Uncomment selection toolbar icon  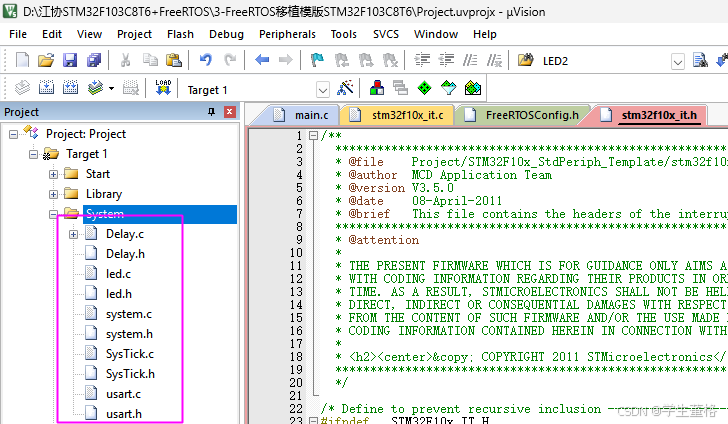click(494, 60)
